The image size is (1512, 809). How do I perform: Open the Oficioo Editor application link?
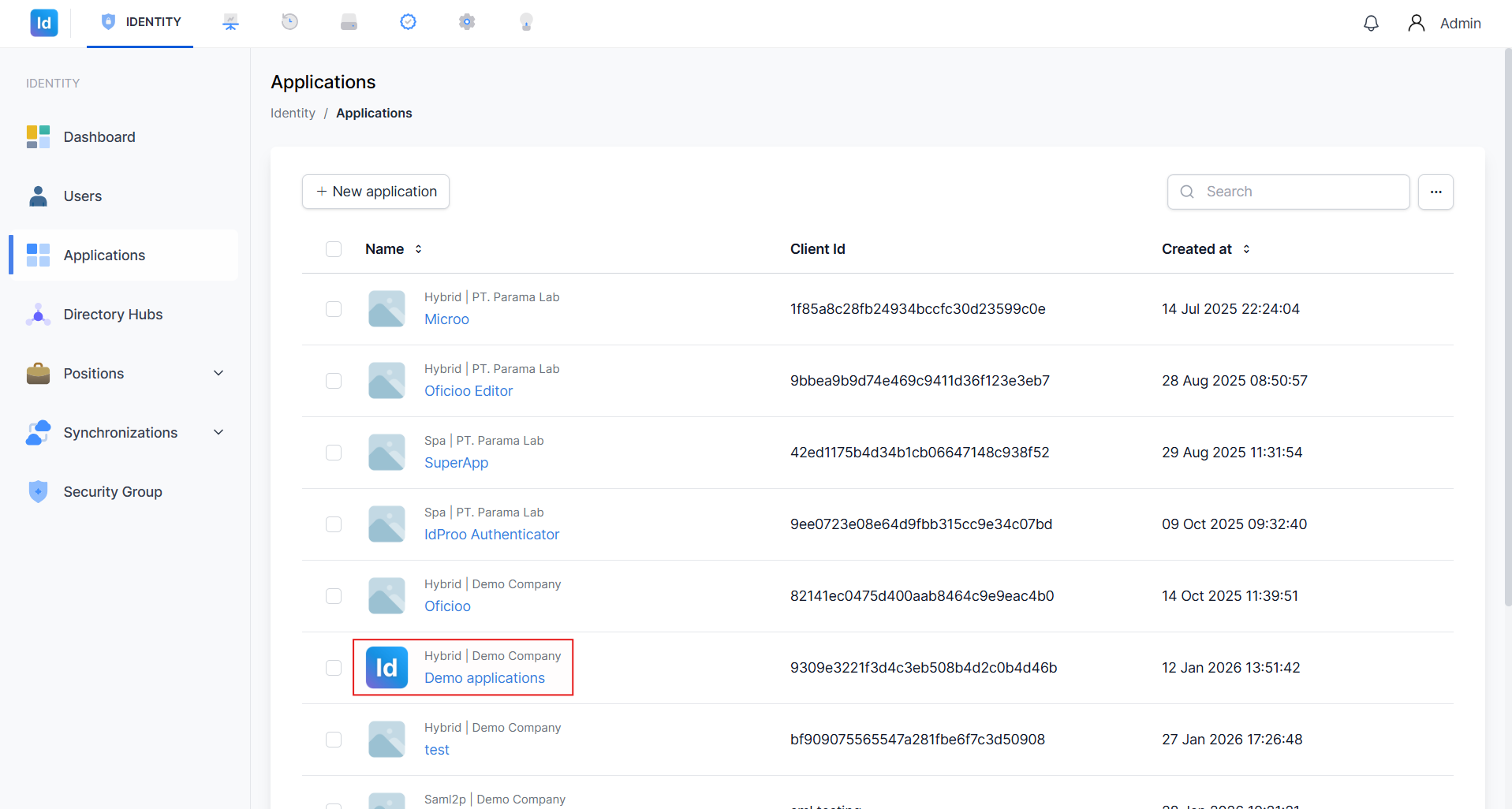tap(469, 391)
